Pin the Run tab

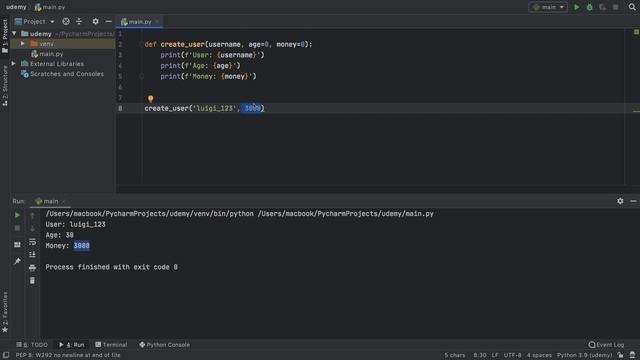[x=17, y=261]
